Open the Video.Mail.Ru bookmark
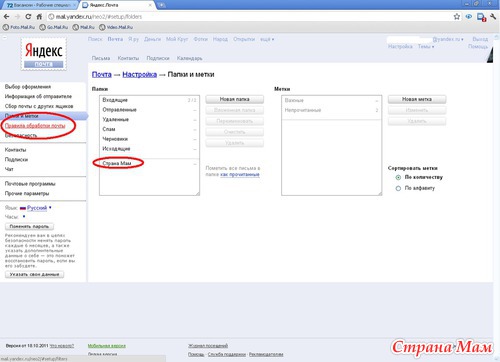This screenshot has height=362, width=500. tap(116, 27)
